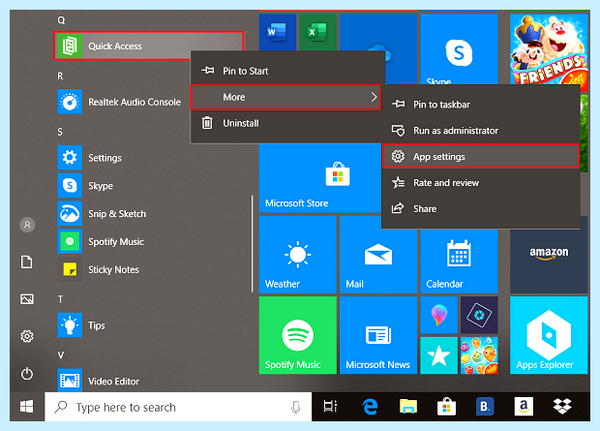Click the Type here to search box
Screen dimensions: 600x431
178,407
